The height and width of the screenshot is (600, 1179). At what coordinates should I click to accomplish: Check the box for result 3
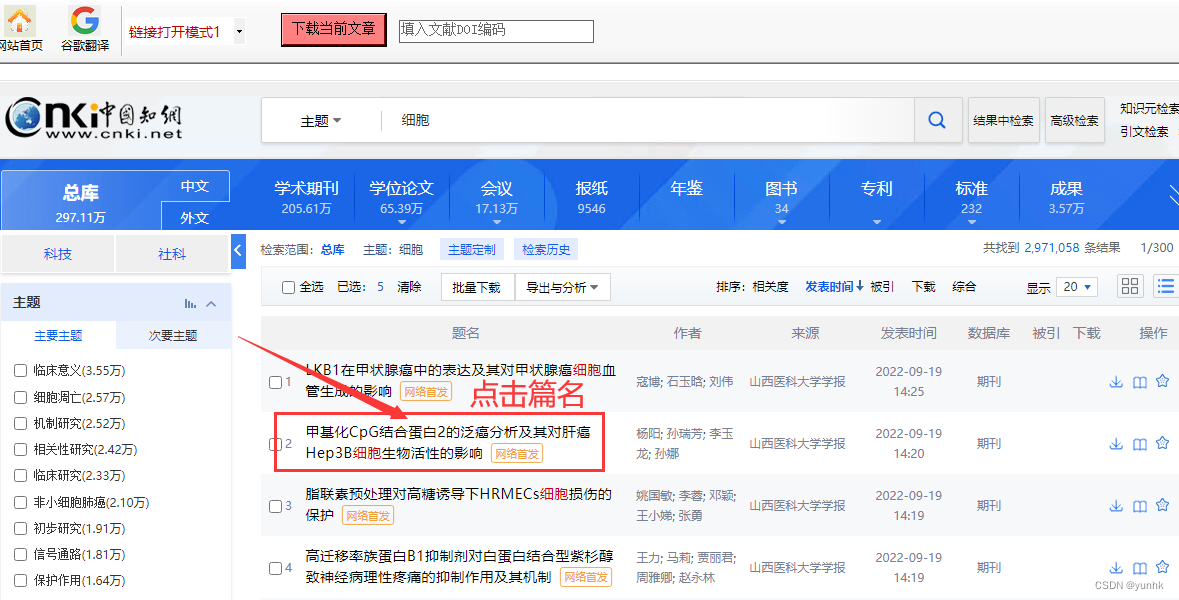point(275,506)
